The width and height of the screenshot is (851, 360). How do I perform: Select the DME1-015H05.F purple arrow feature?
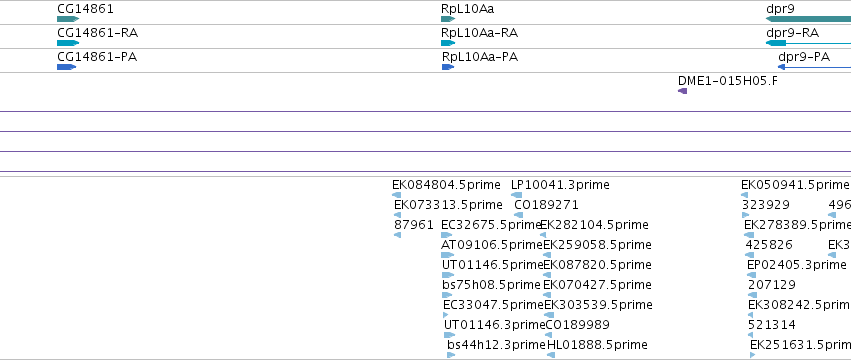pos(683,91)
